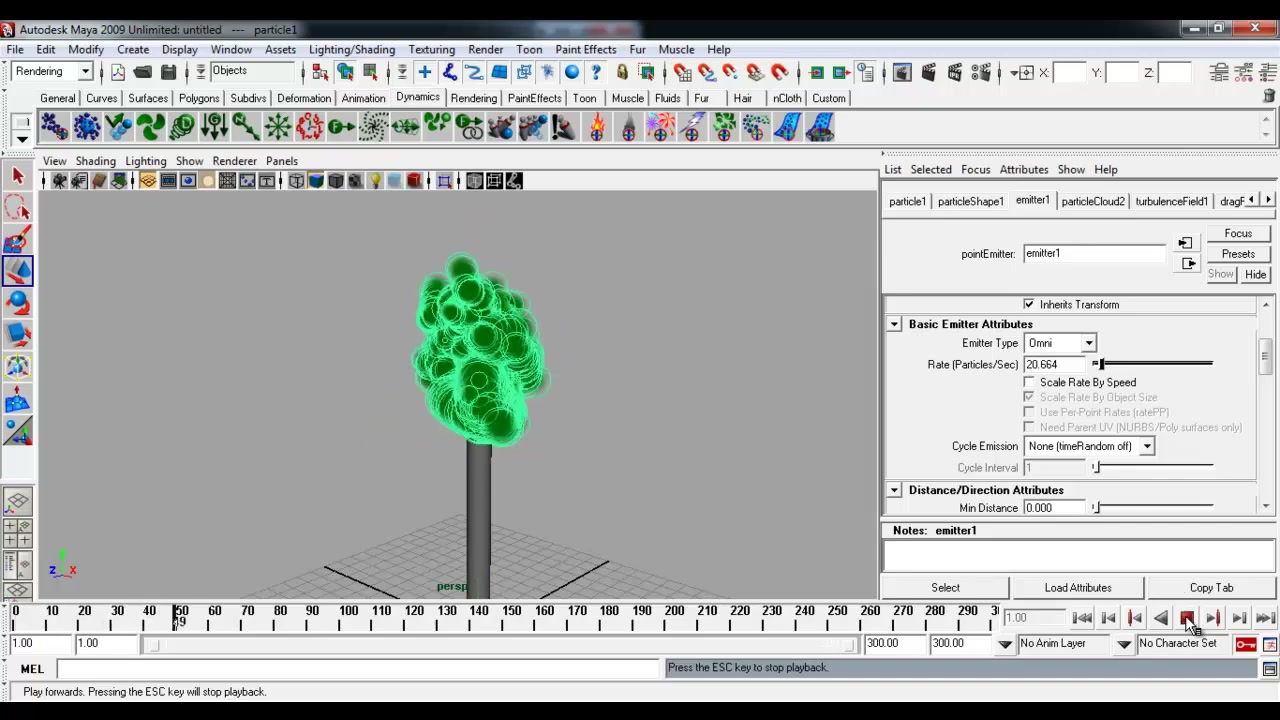Image resolution: width=1280 pixels, height=720 pixels.
Task: Click the Copy Tab button
Action: pos(1211,588)
